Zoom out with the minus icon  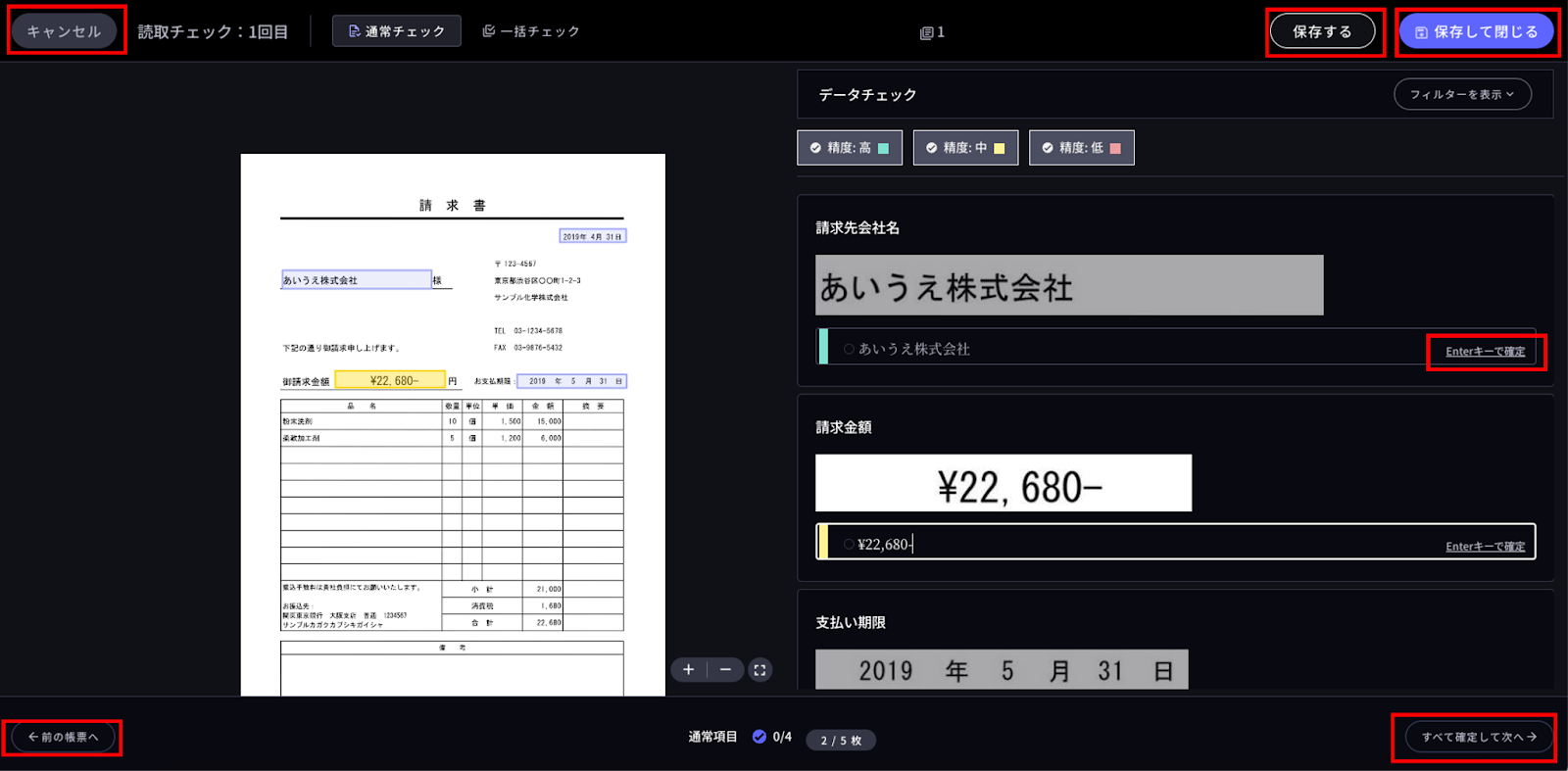point(725,670)
